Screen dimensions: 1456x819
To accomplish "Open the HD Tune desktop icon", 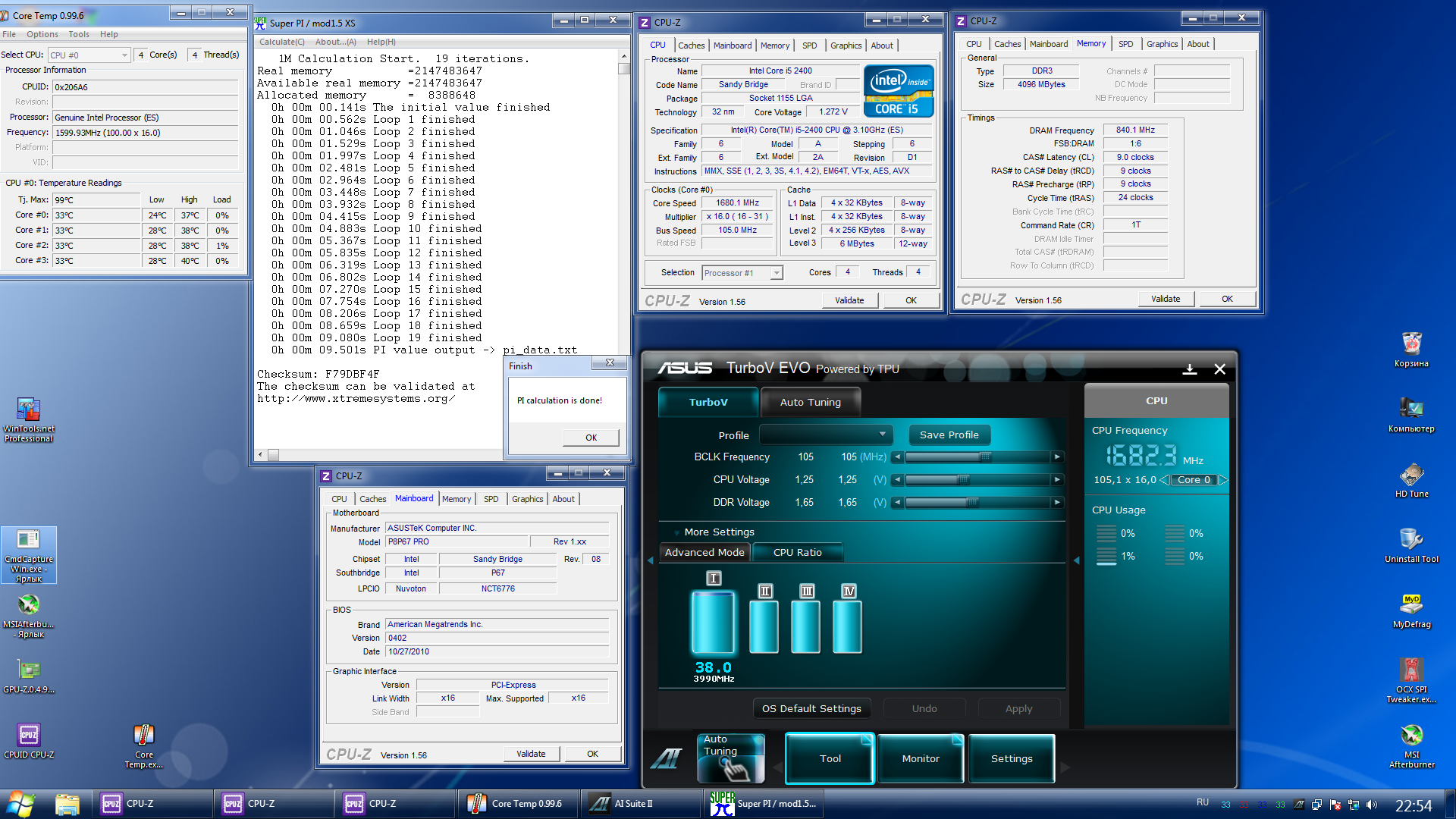I will (x=1411, y=480).
